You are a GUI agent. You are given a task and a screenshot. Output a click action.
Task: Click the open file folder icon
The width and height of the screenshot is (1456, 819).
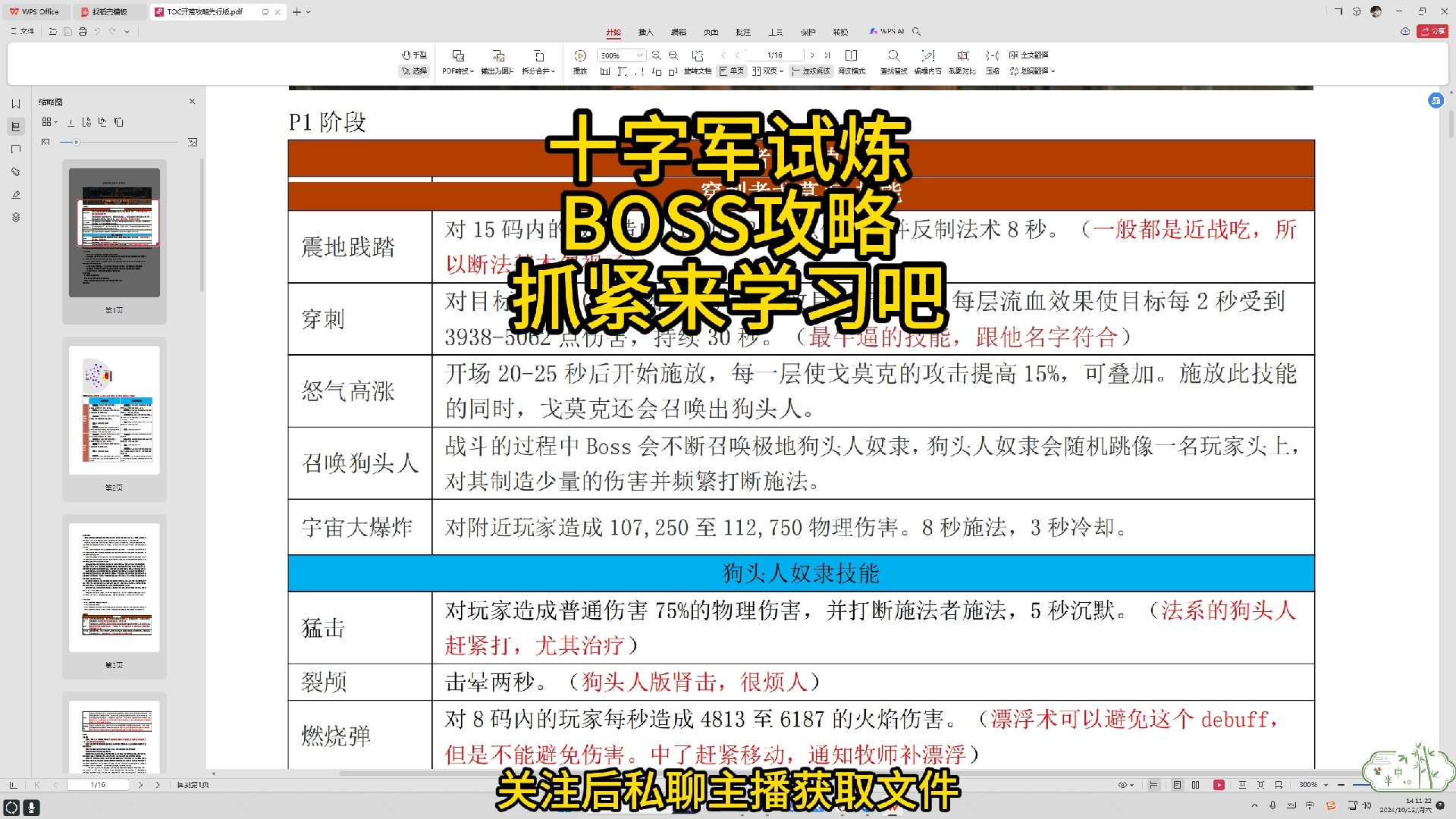point(52,31)
